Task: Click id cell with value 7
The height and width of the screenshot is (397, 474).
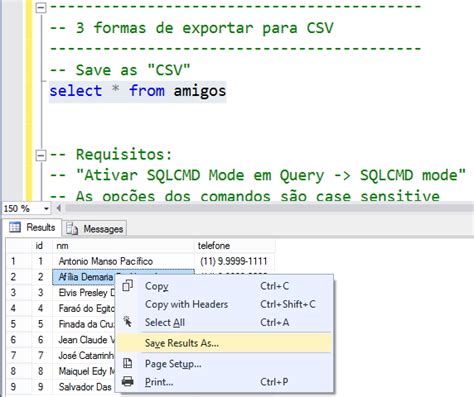Action: pos(42,355)
